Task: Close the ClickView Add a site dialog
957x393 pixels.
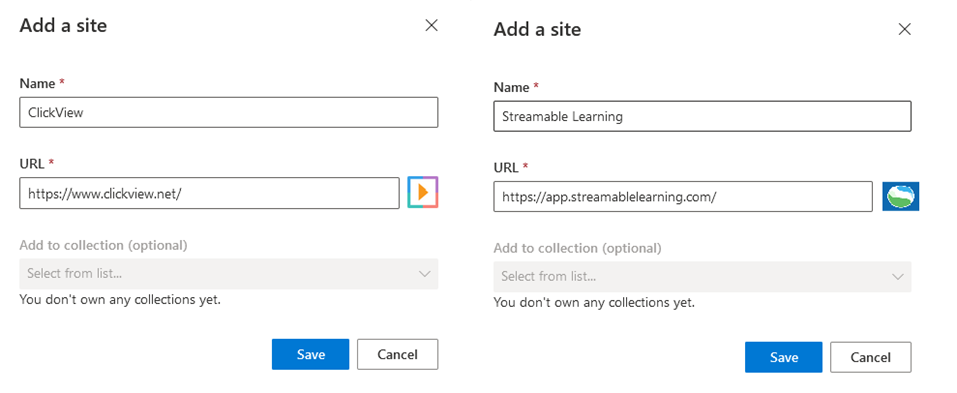Action: [432, 25]
